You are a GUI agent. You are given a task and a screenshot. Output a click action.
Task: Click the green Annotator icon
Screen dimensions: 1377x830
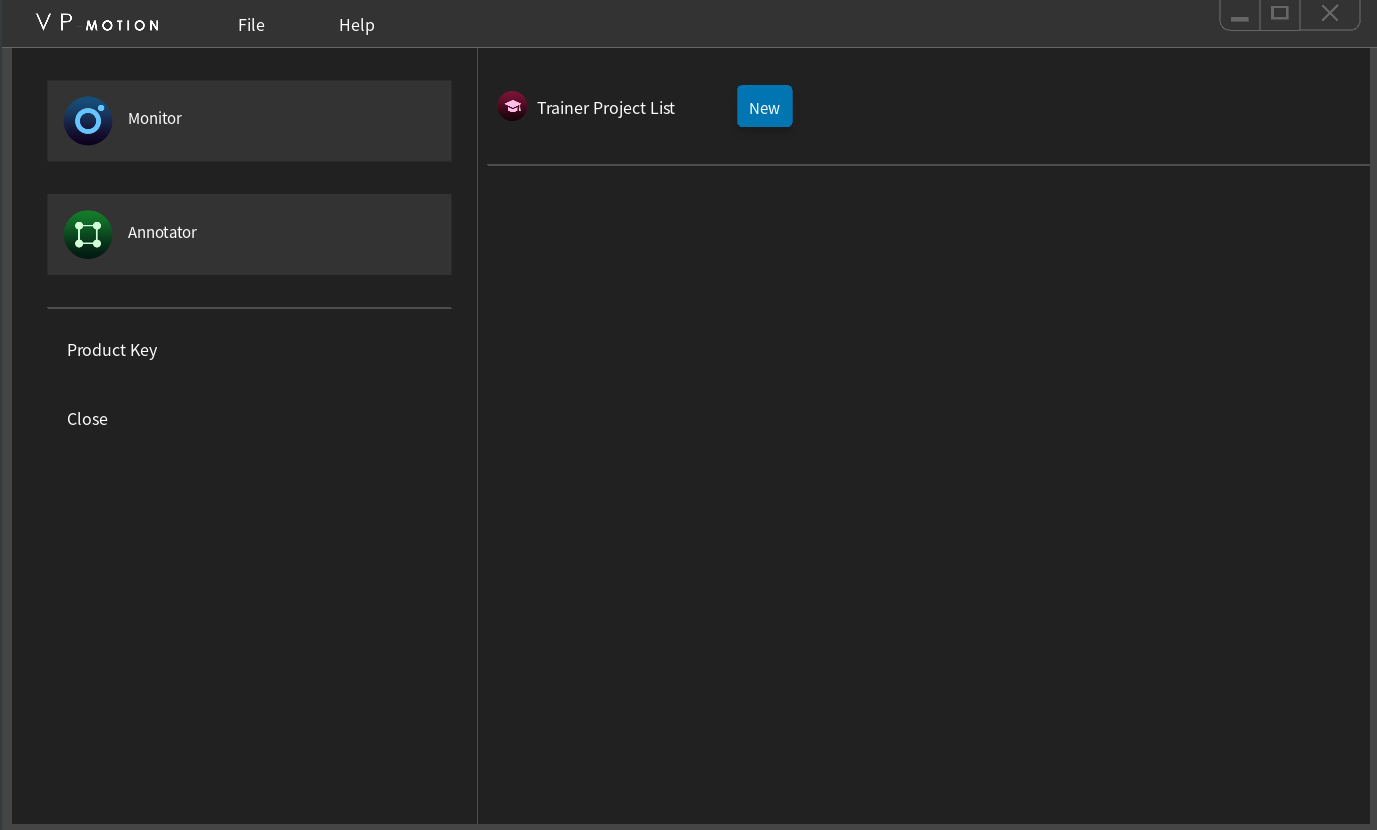pos(88,233)
